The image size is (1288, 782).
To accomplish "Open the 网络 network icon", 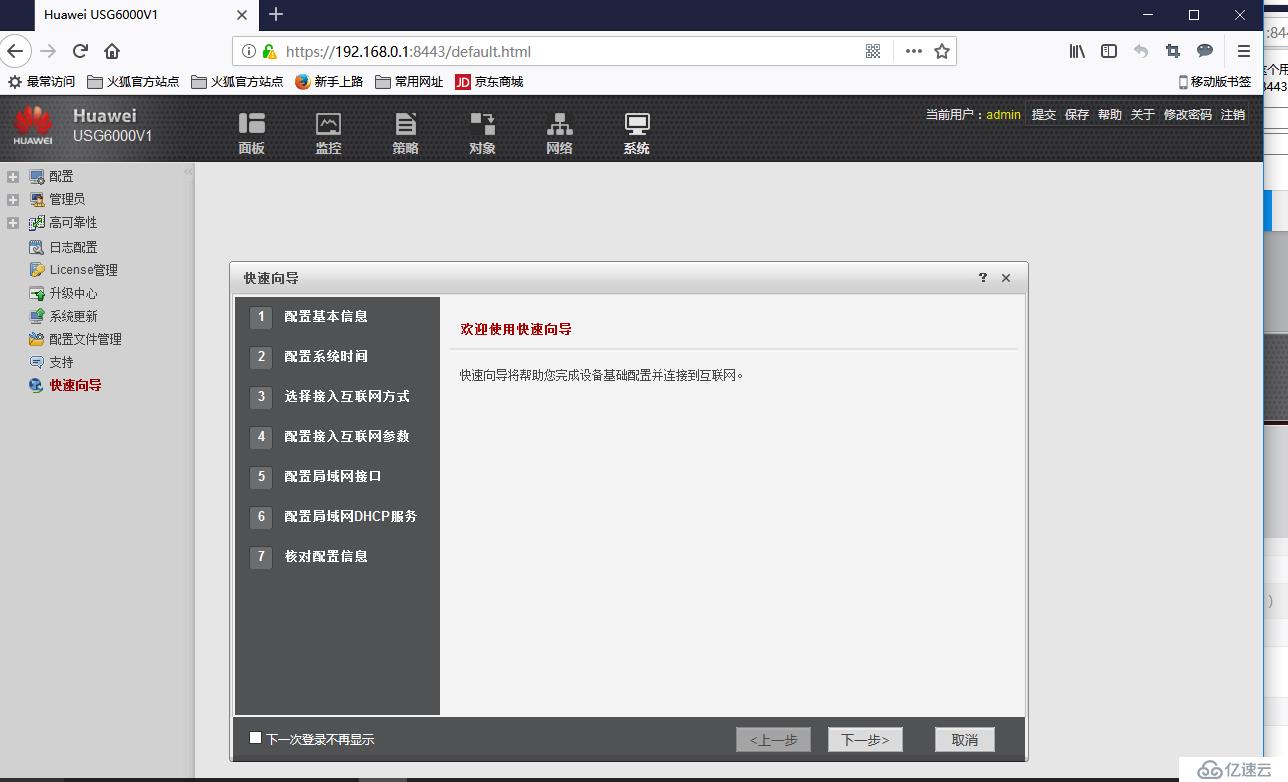I will point(559,134).
